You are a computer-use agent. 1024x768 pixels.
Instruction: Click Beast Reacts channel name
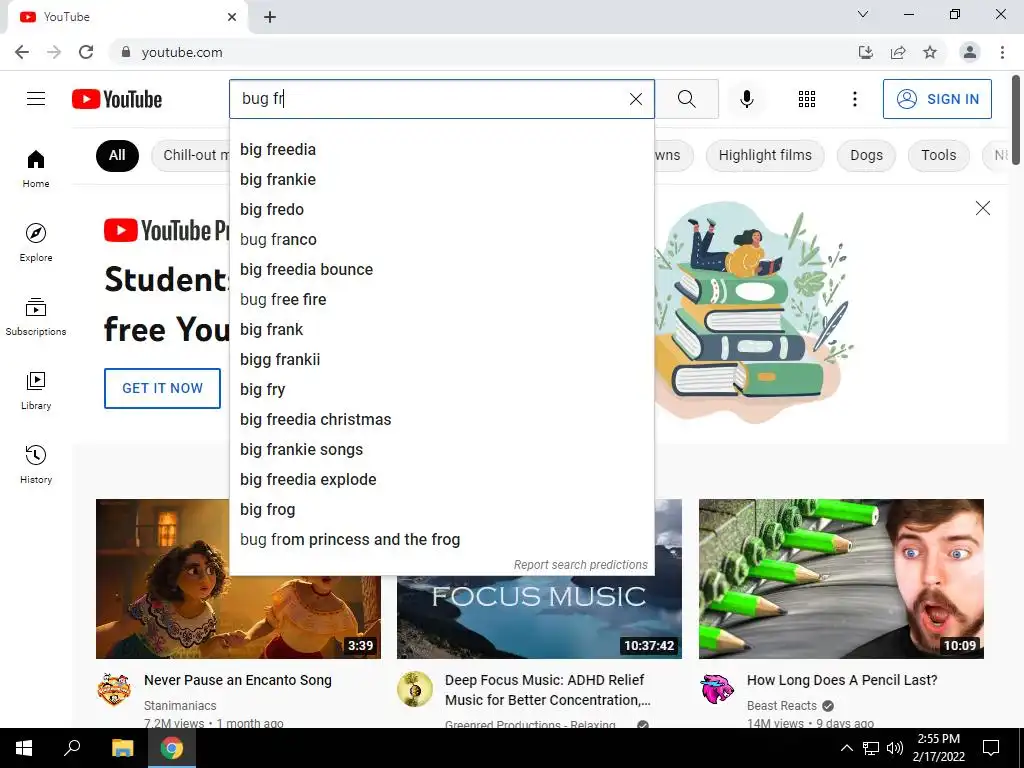tap(782, 706)
